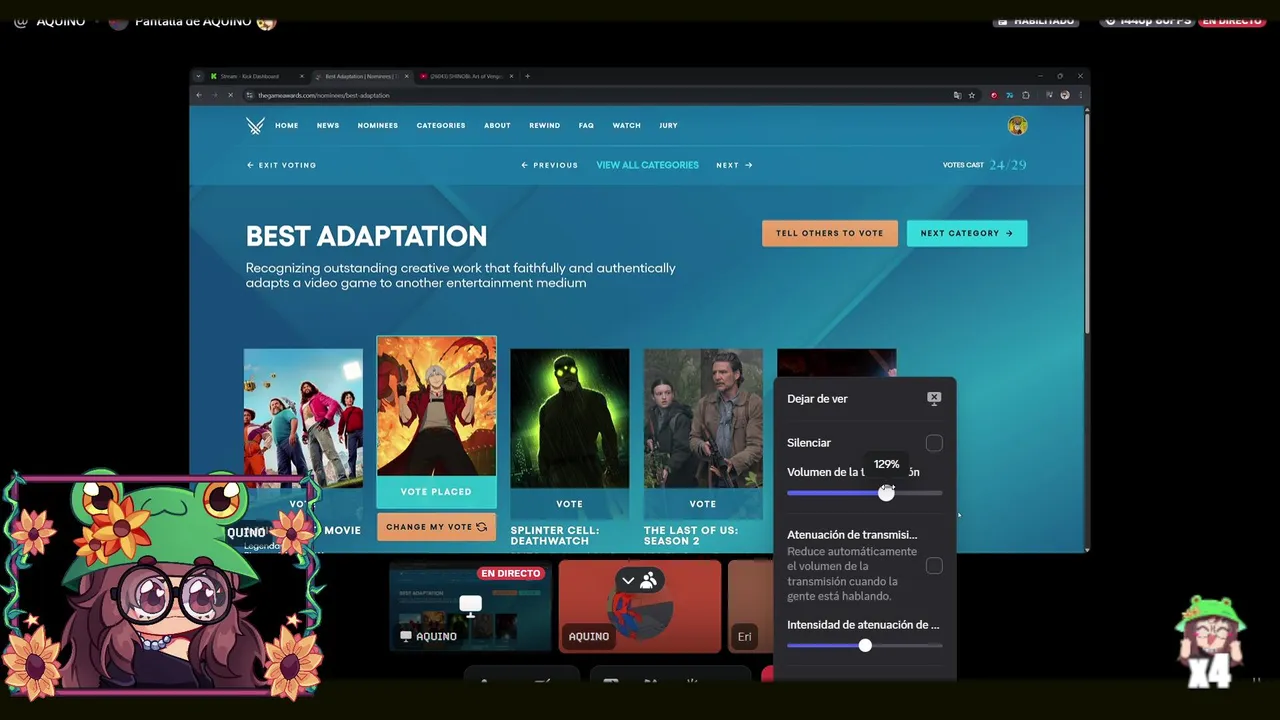Adjust the Intensidad de atenuación slider
Image resolution: width=1280 pixels, height=720 pixels.
[x=864, y=646]
